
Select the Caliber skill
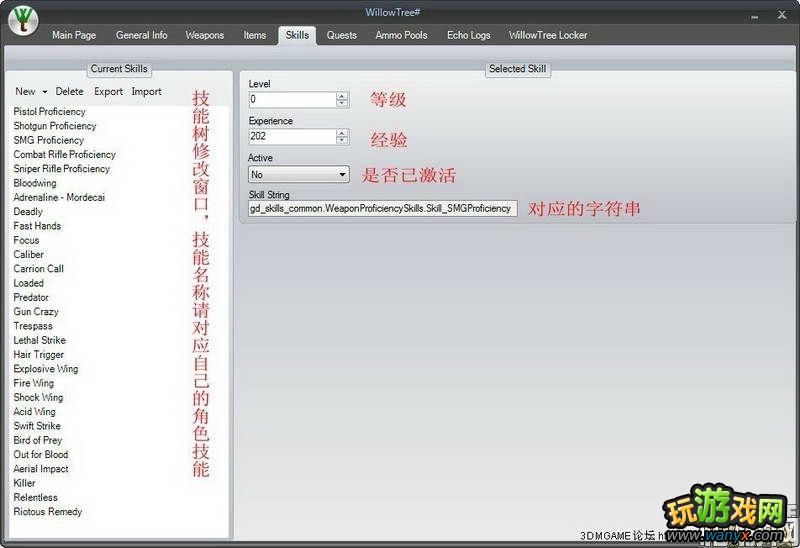tap(28, 254)
